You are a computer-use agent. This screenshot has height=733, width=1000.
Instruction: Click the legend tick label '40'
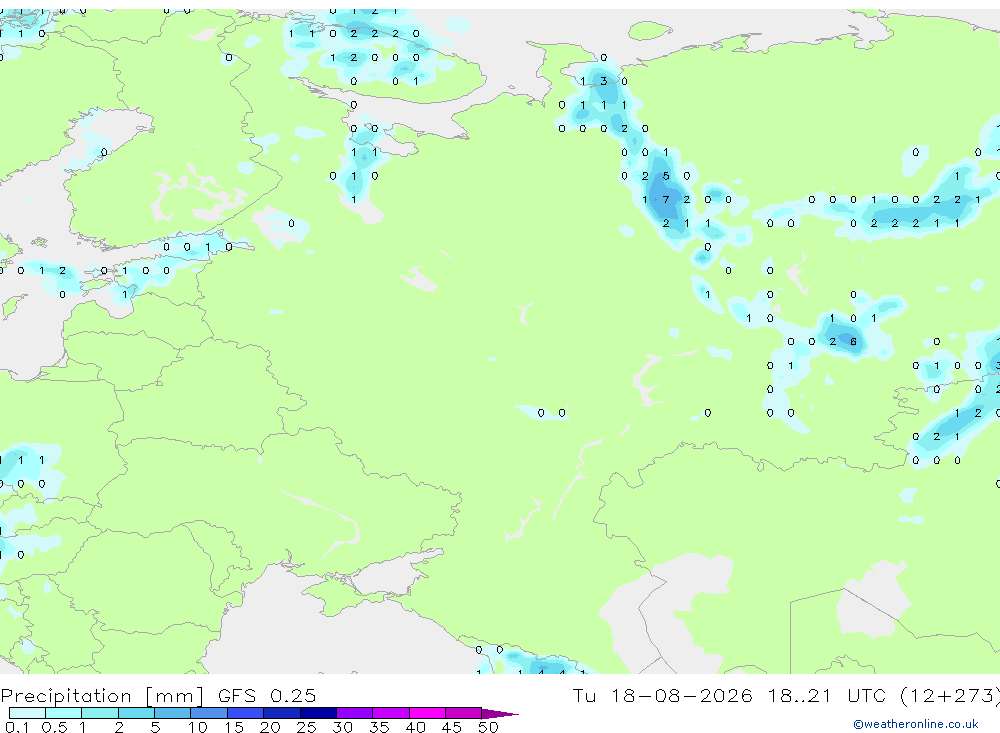pos(415,727)
